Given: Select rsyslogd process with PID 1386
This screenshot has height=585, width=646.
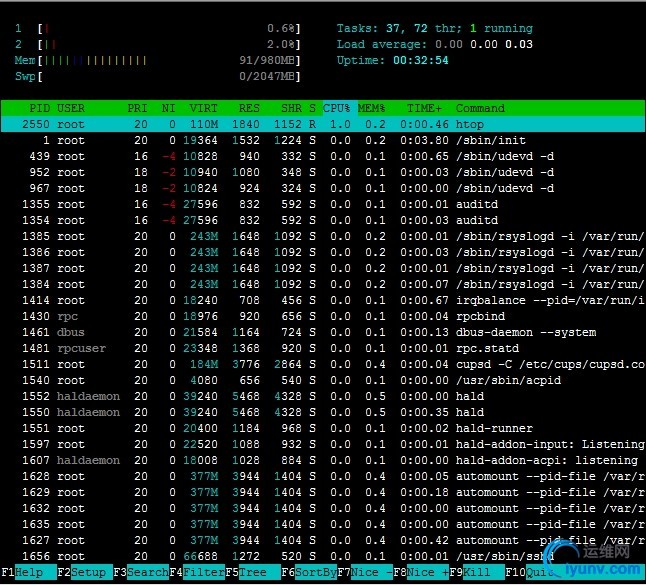Looking at the screenshot, I should (x=323, y=253).
